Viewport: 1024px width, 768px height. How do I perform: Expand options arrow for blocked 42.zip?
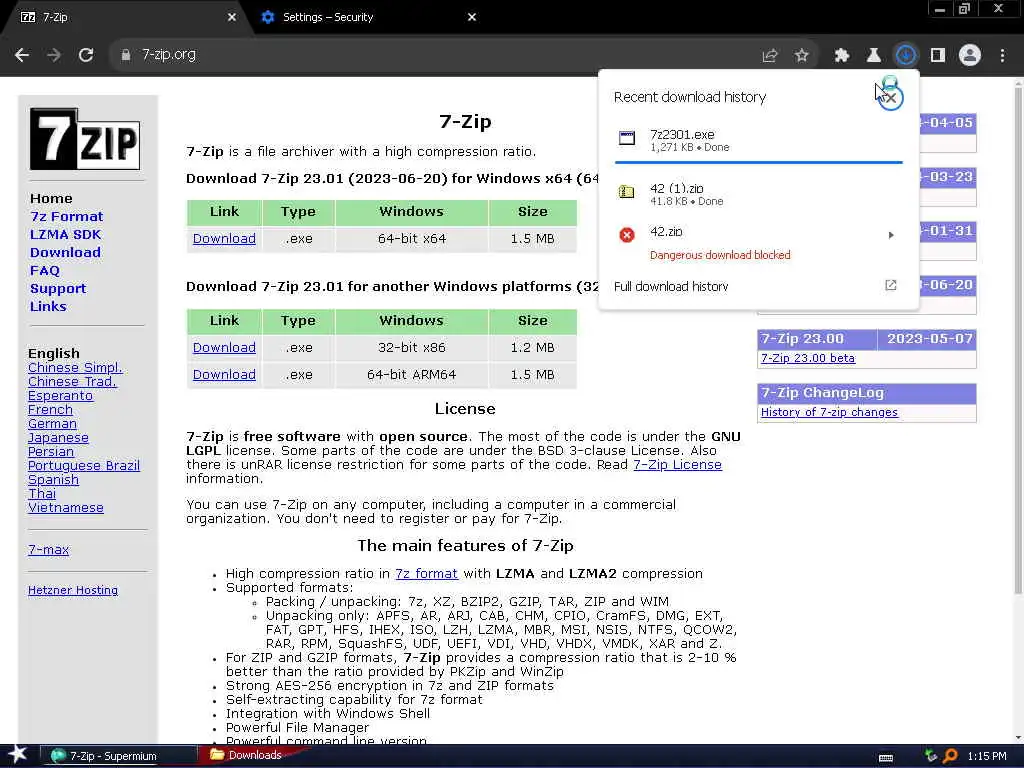click(x=891, y=235)
